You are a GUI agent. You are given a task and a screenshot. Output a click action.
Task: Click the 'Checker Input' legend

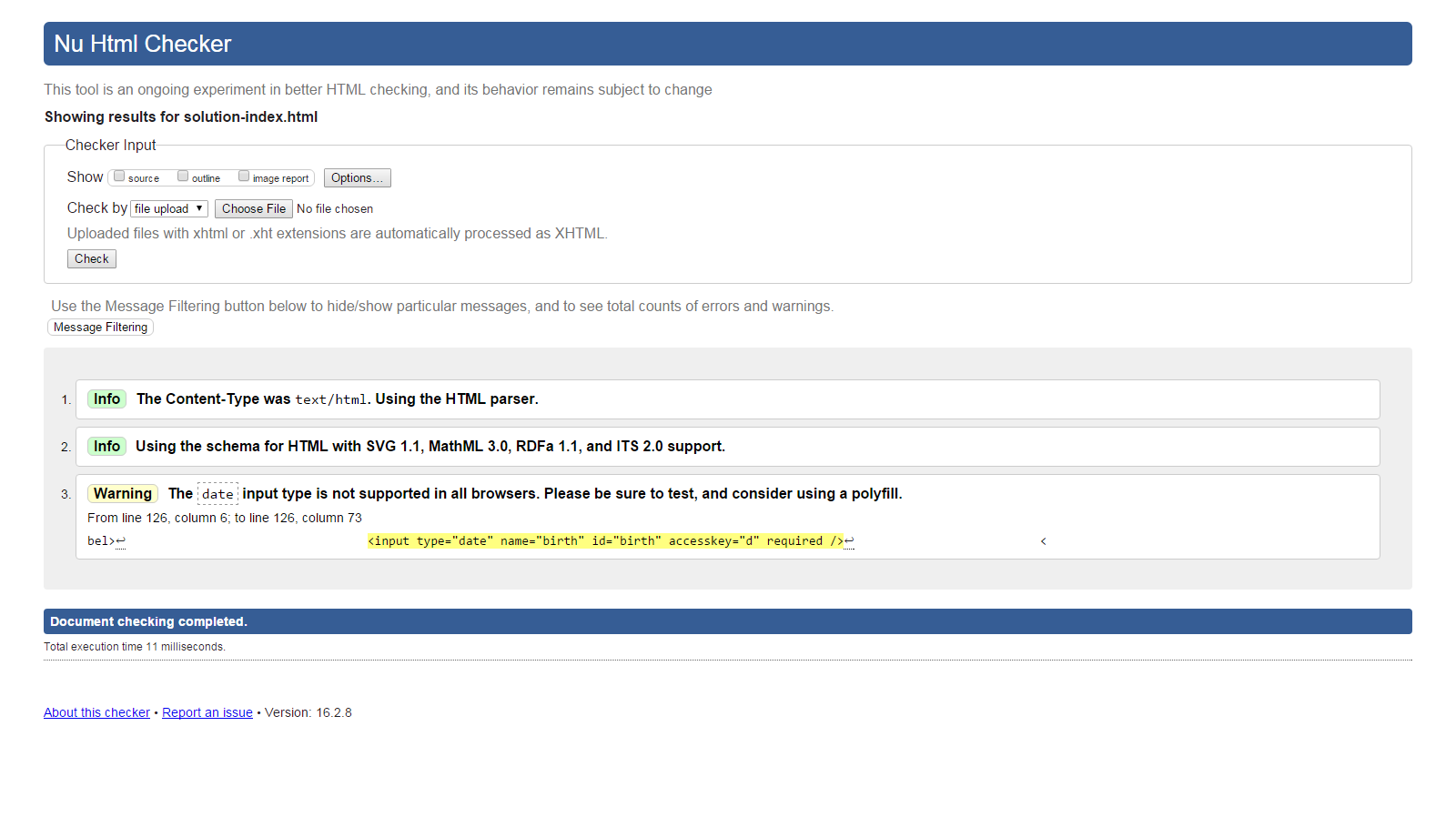click(x=110, y=145)
